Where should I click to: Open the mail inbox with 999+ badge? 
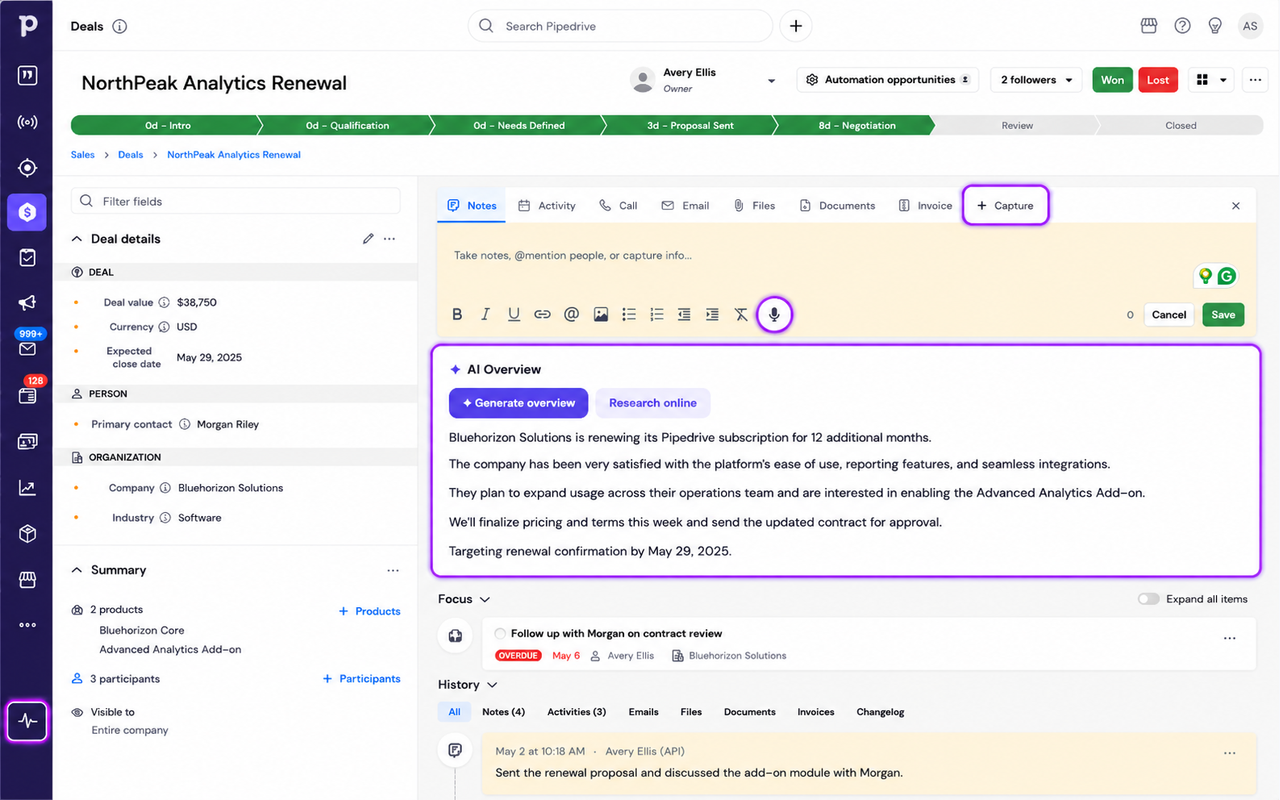coord(27,349)
